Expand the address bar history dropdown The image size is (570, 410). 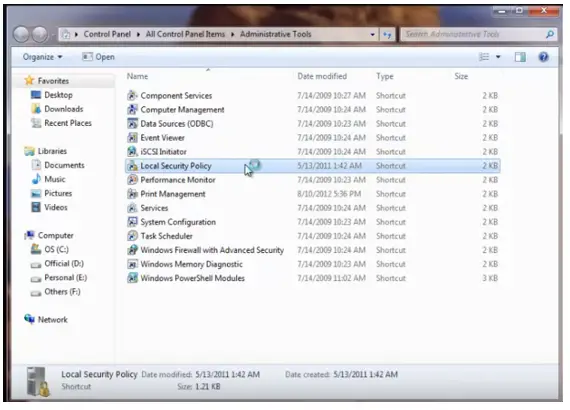click(x=372, y=35)
